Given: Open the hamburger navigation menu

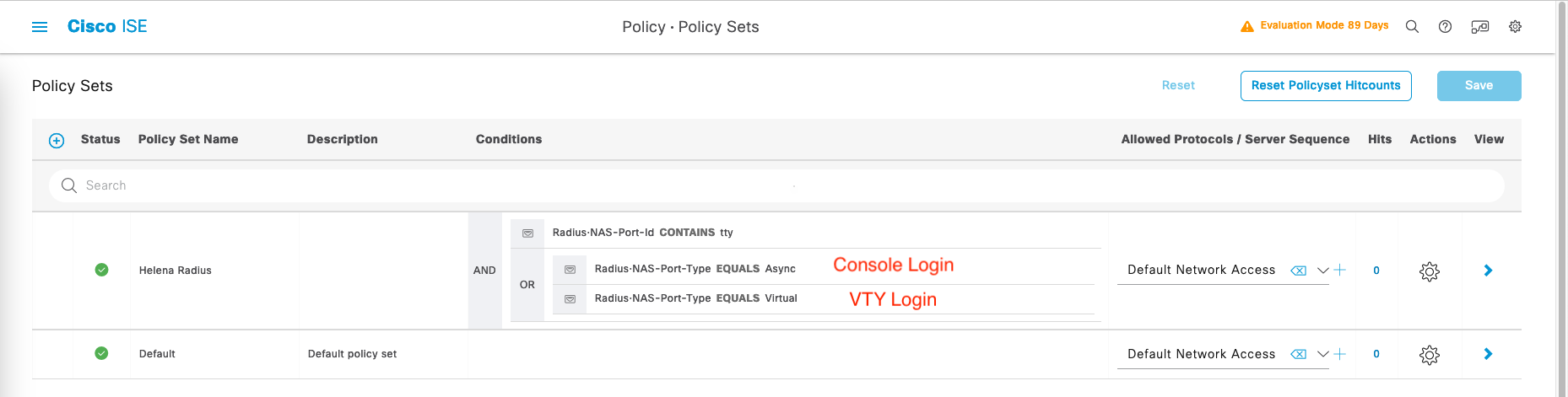Looking at the screenshot, I should (x=40, y=27).
